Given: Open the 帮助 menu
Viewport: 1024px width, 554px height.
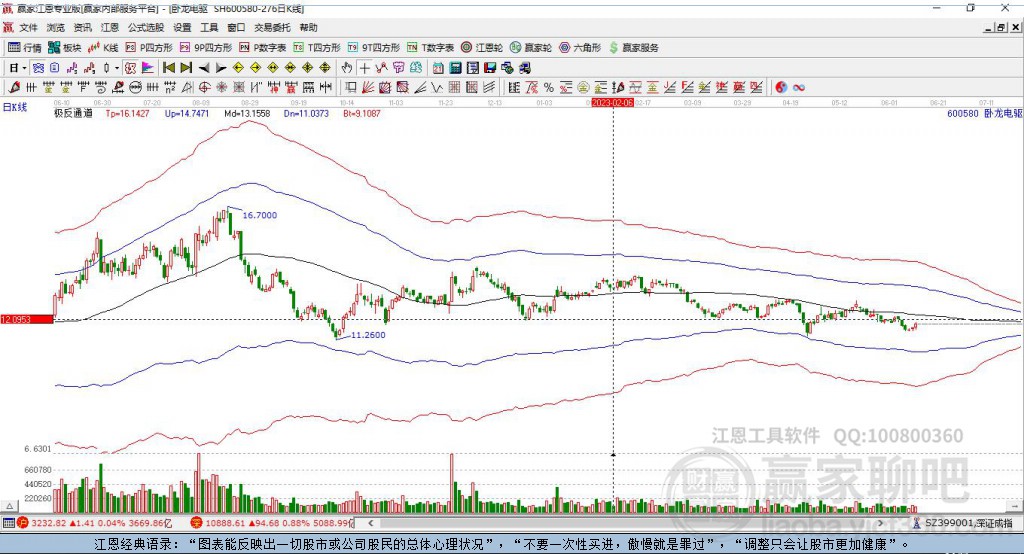Looking at the screenshot, I should (308, 27).
